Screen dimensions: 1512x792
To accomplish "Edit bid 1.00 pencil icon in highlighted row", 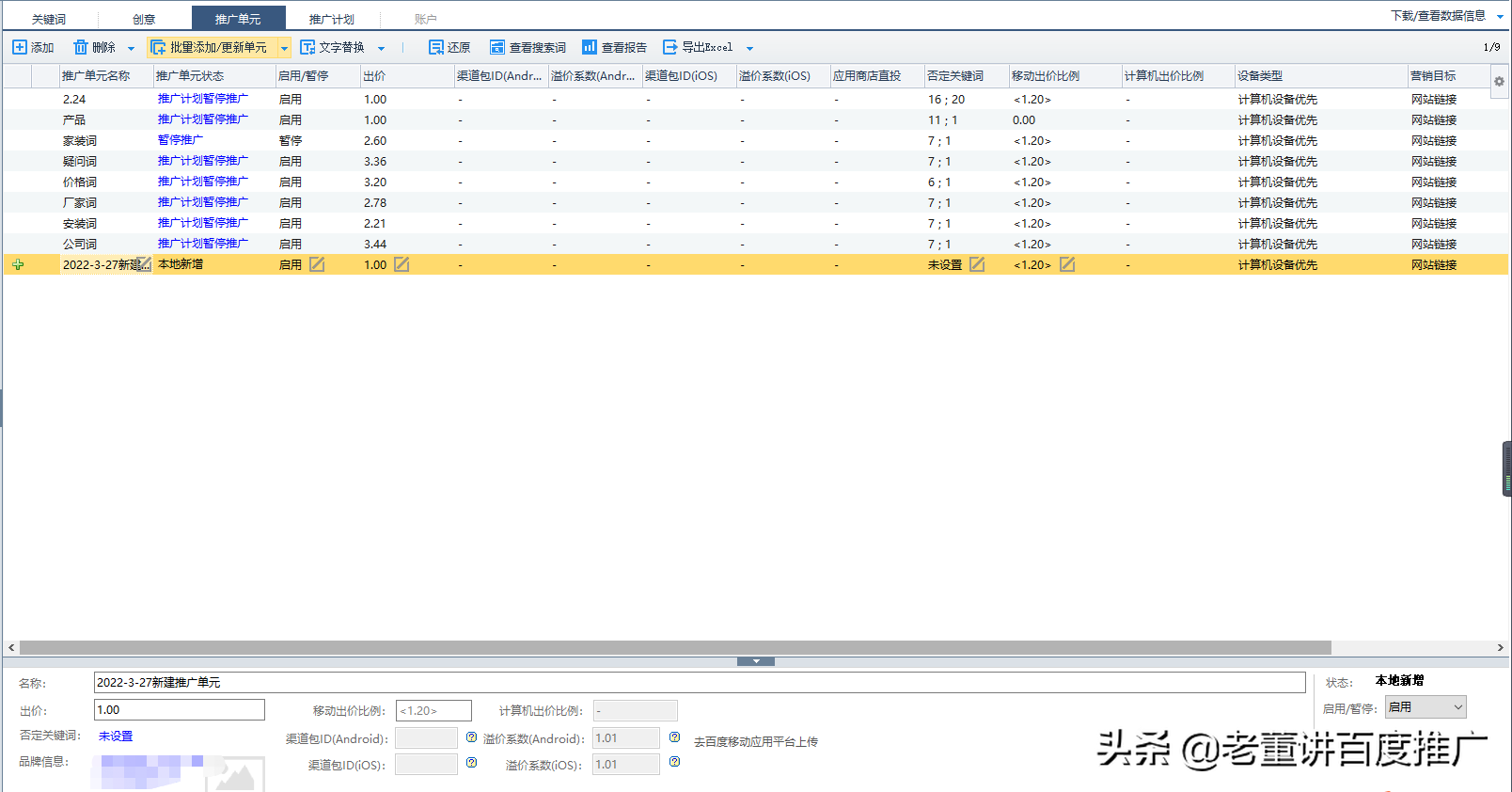I will tap(402, 264).
